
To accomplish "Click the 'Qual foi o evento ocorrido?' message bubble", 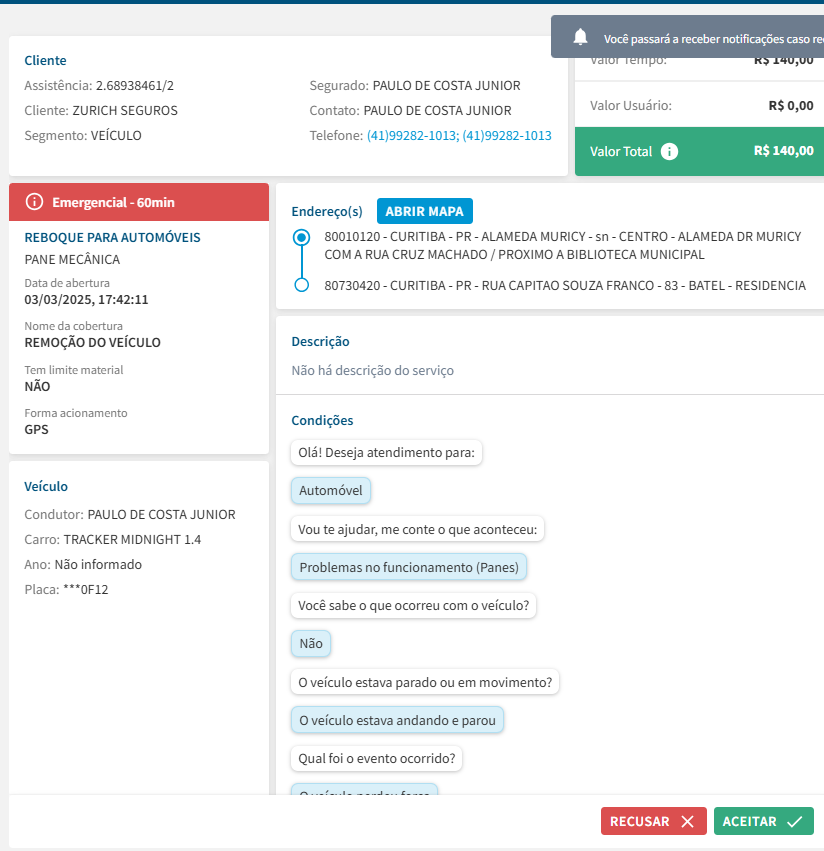I will [376, 758].
